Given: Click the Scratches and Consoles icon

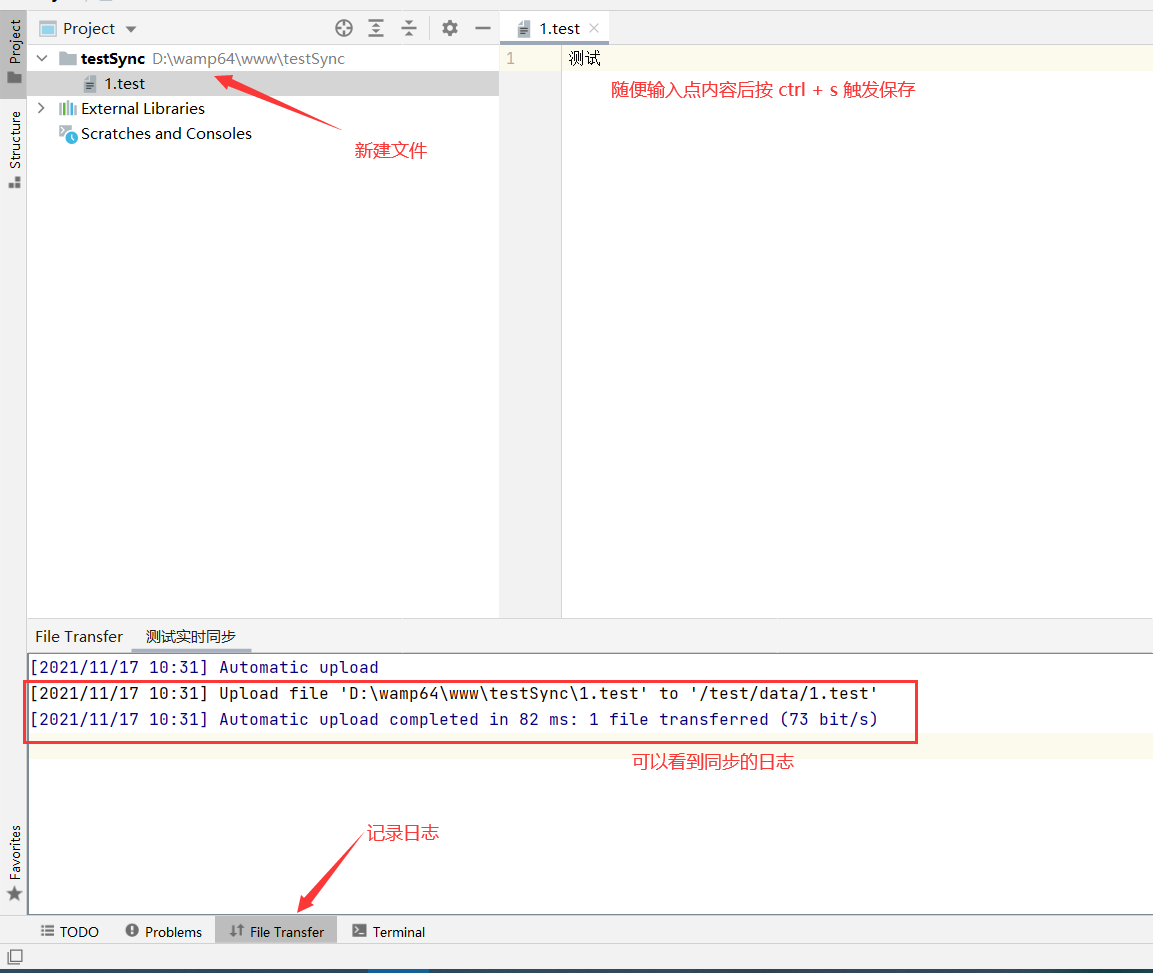Looking at the screenshot, I should pyautogui.click(x=68, y=134).
